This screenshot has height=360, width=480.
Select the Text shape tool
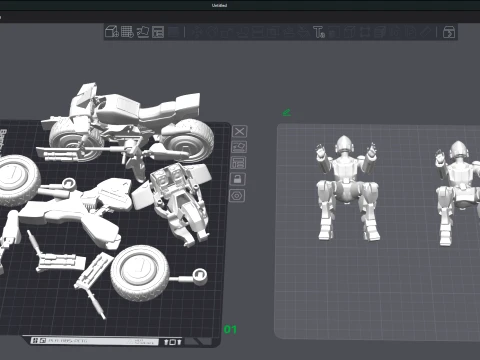pos(319,32)
